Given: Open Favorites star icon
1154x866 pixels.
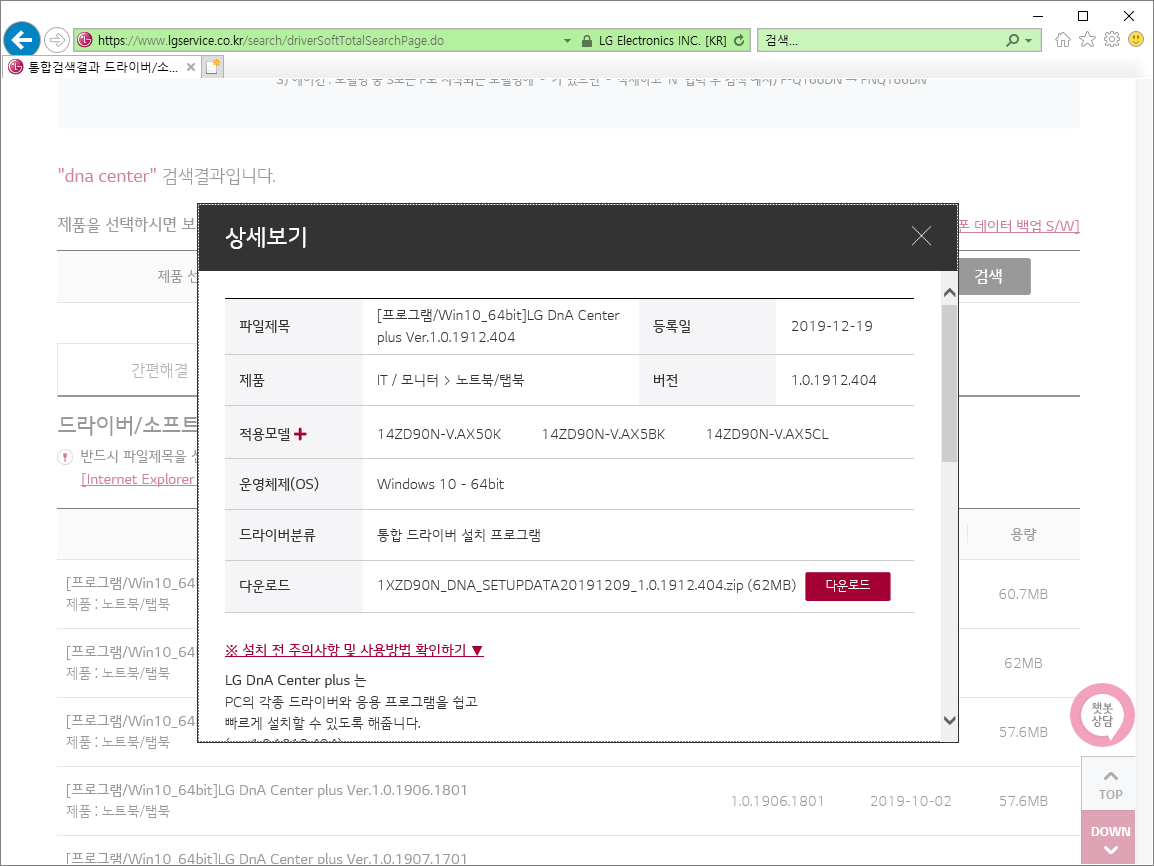Looking at the screenshot, I should (x=1088, y=40).
